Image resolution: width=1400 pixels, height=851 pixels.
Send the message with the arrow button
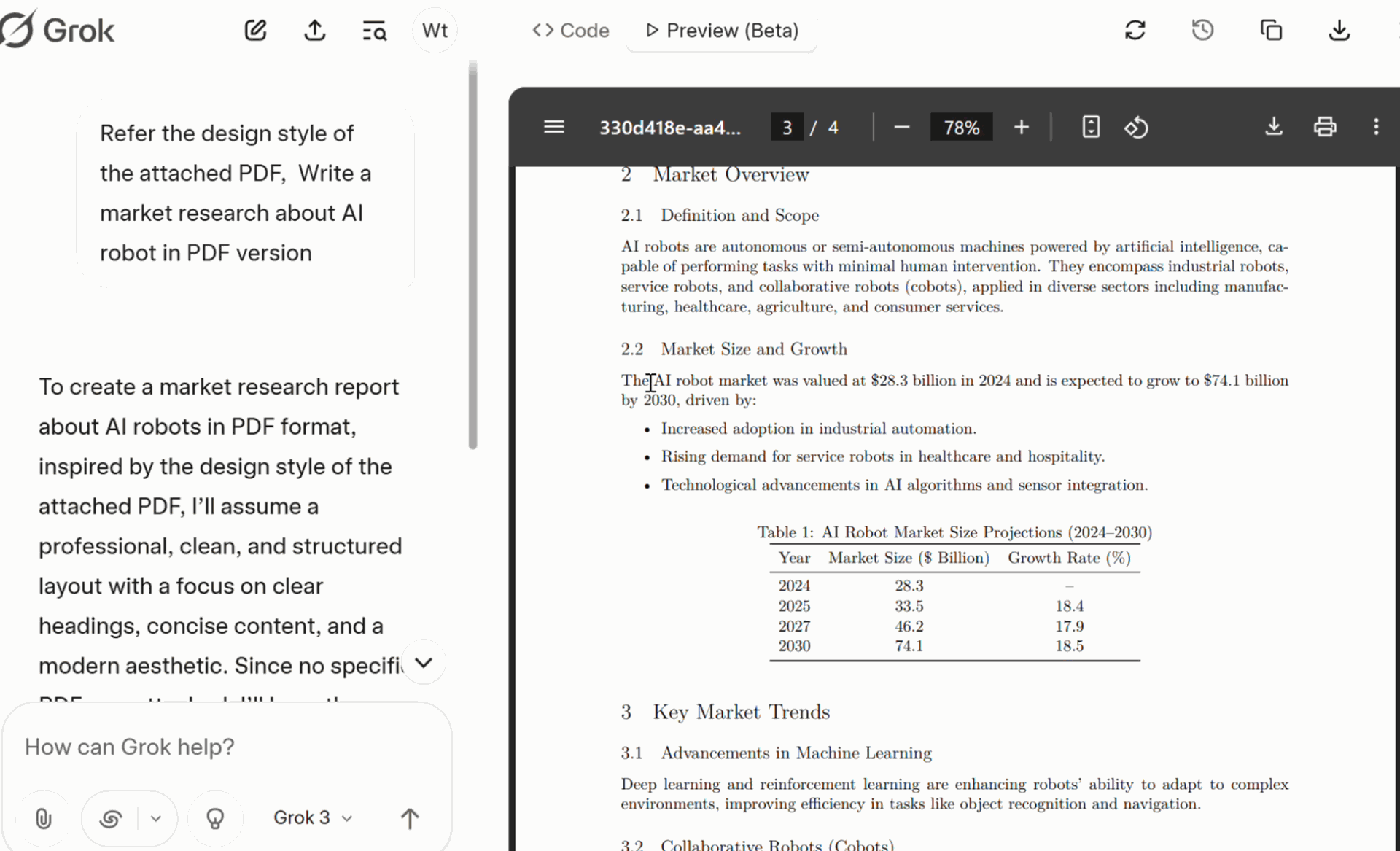click(410, 818)
